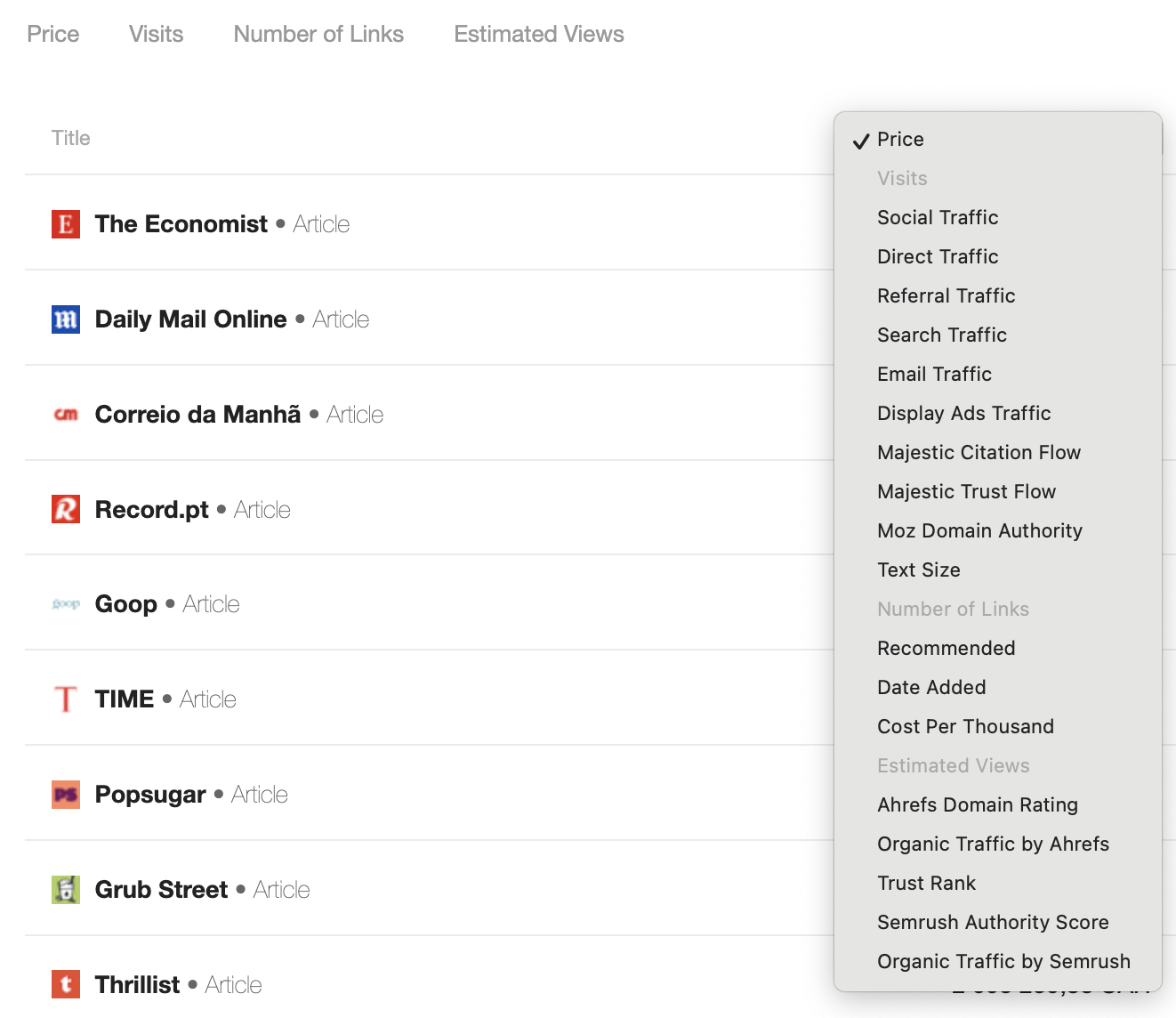Click the Article label beside Thrillist
This screenshot has width=1176, height=1018.
(x=234, y=985)
